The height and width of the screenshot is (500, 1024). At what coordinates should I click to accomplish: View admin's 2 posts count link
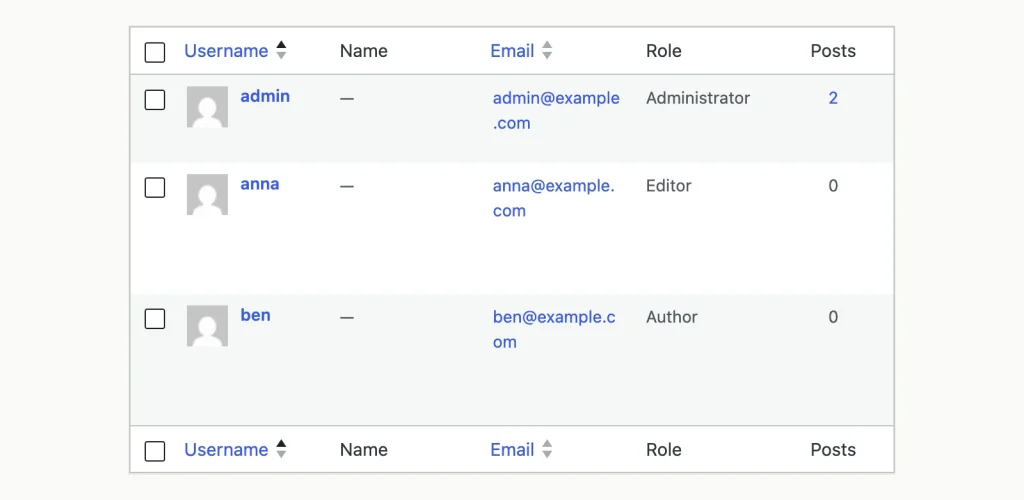[833, 98]
